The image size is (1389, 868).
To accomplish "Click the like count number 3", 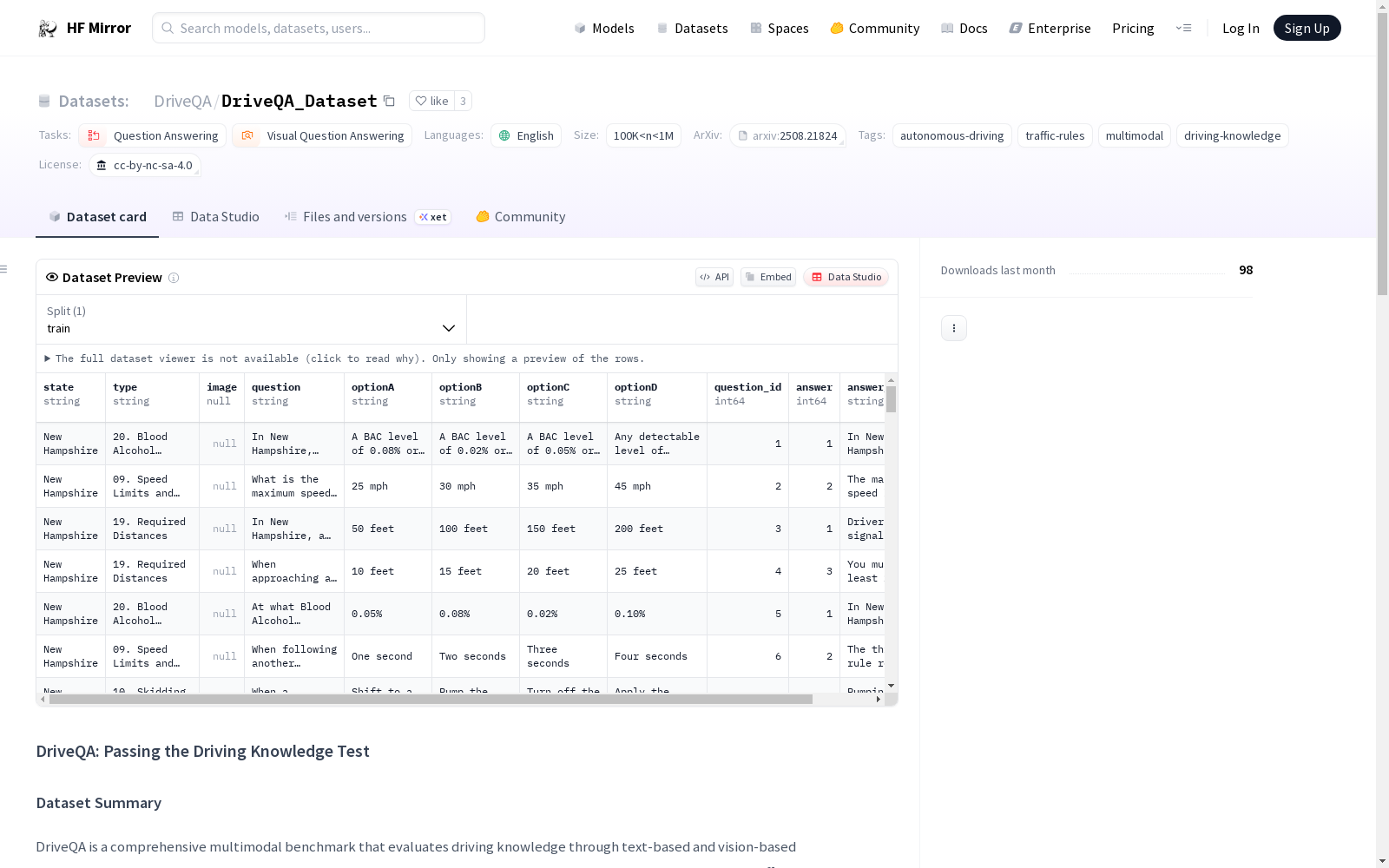I will 464,101.
